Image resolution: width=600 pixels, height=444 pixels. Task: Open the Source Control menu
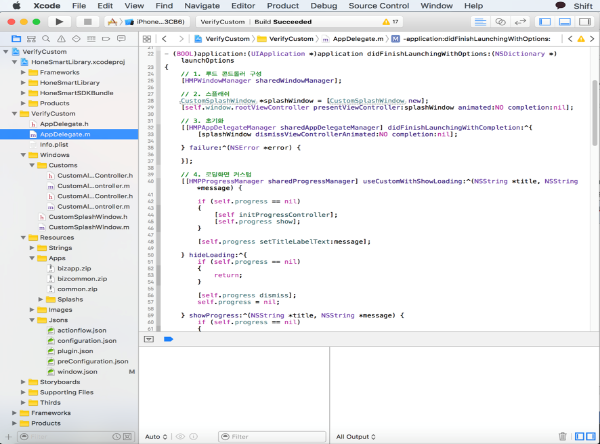click(x=379, y=6)
